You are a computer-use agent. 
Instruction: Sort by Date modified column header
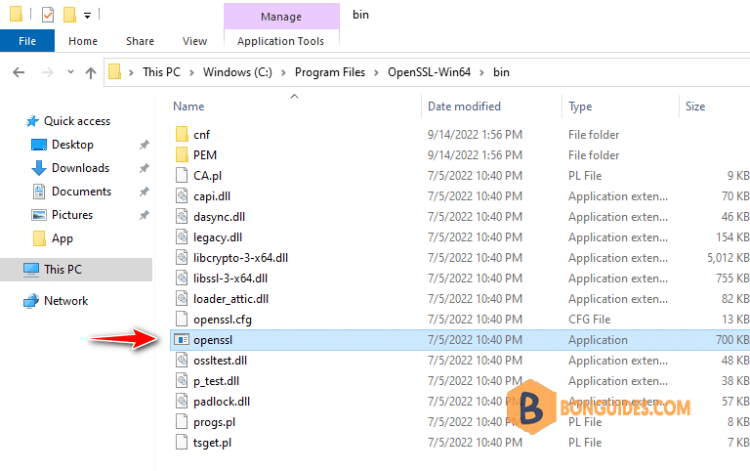point(464,106)
